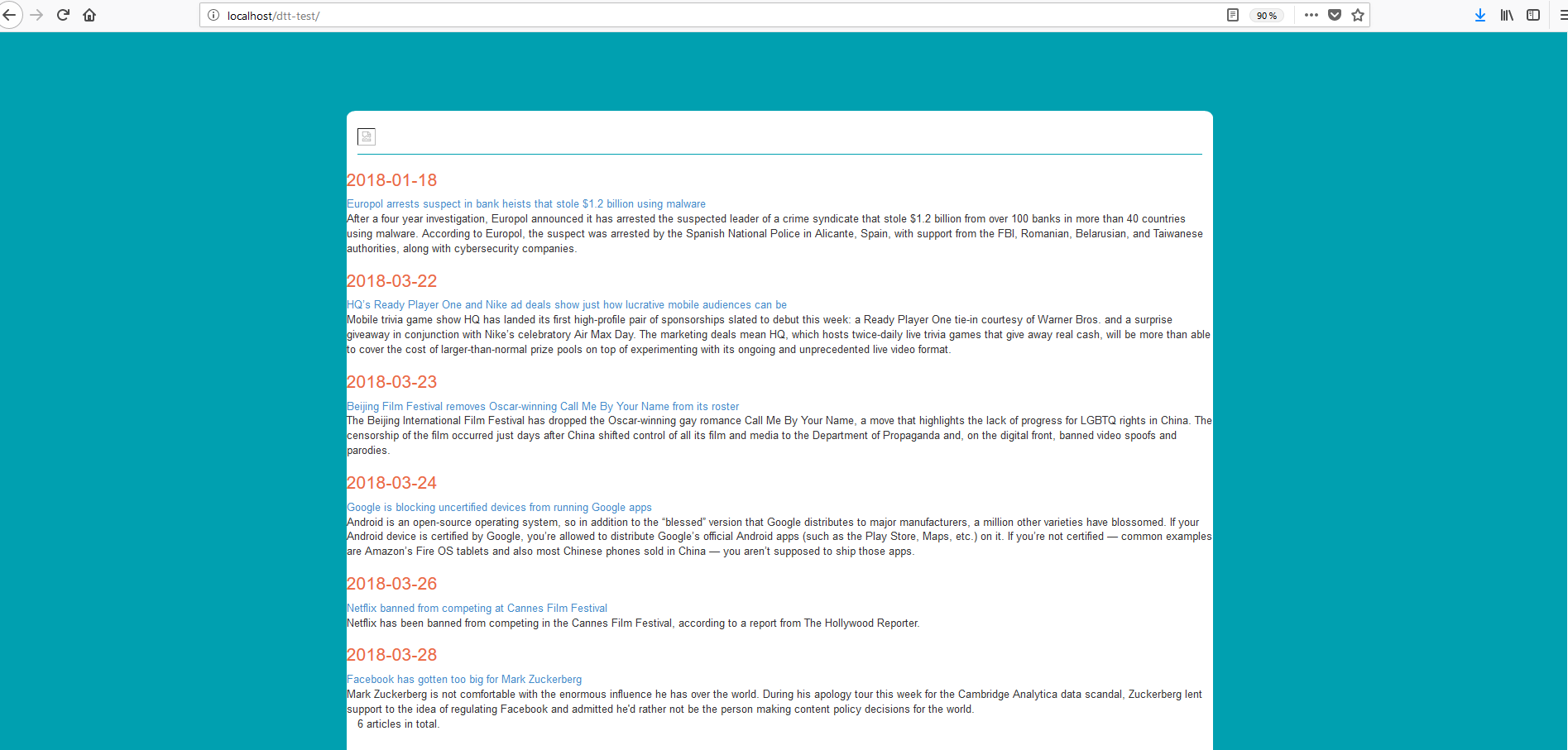Click the 2018-03-28 date heading
The width and height of the screenshot is (1568, 750).
[391, 655]
